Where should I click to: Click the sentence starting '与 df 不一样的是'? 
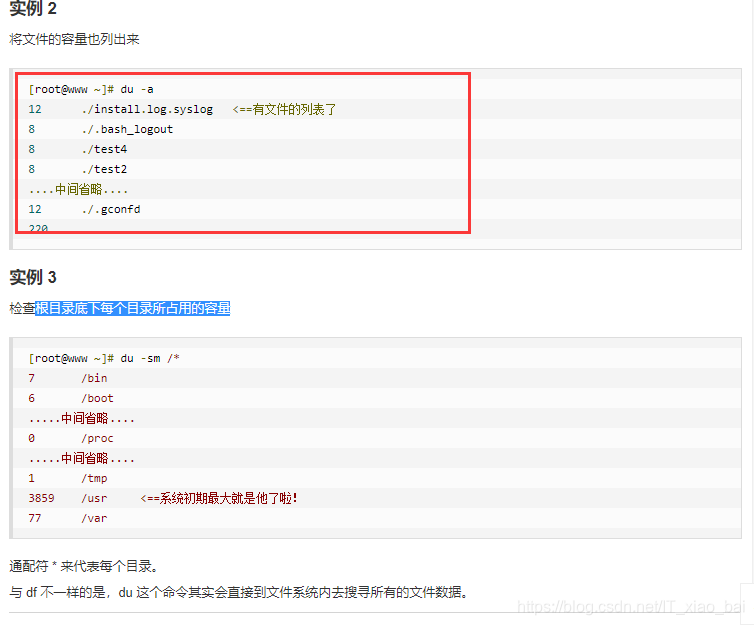[x=239, y=592]
